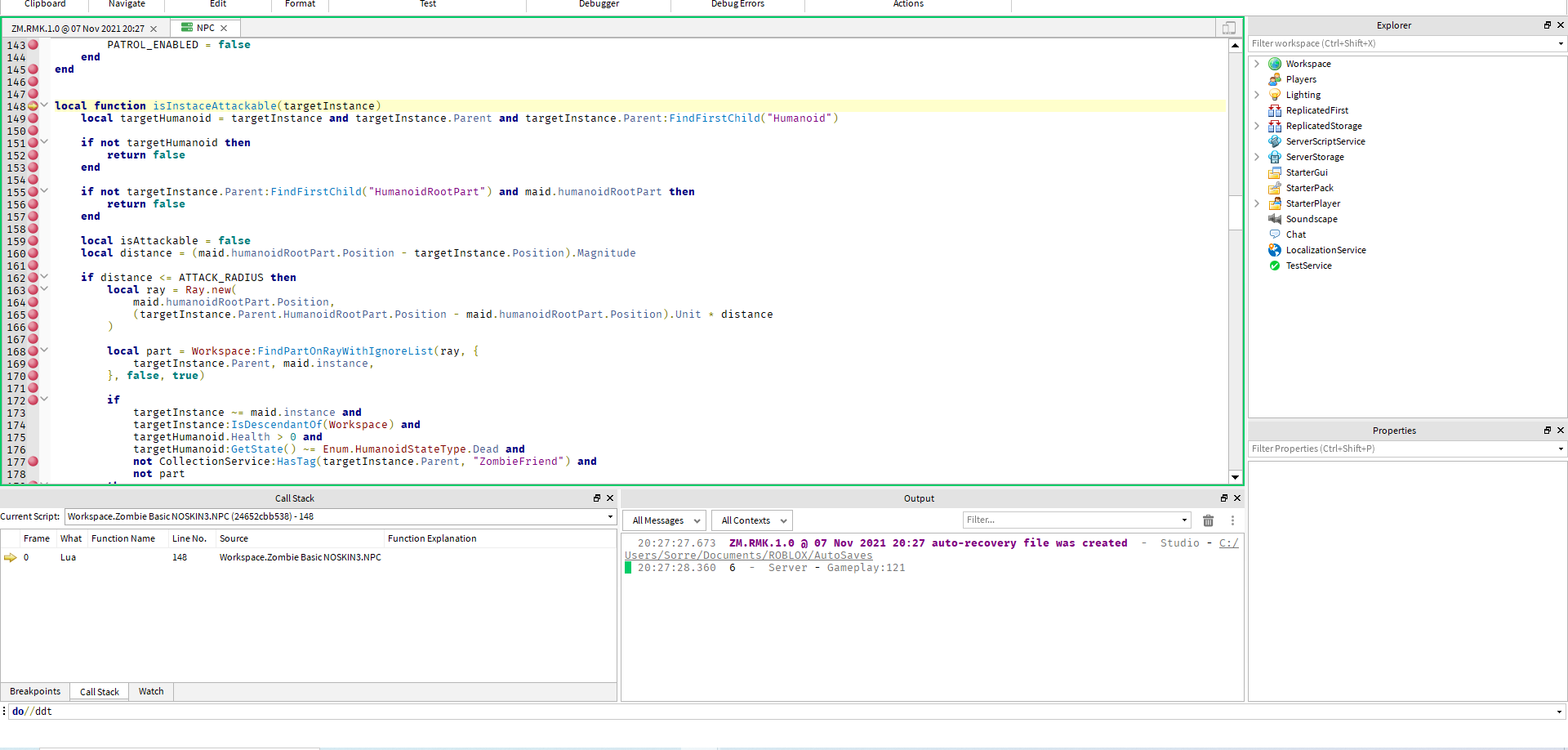Select Workspace icon in Explorer
This screenshot has width=1568, height=750.
(1274, 64)
